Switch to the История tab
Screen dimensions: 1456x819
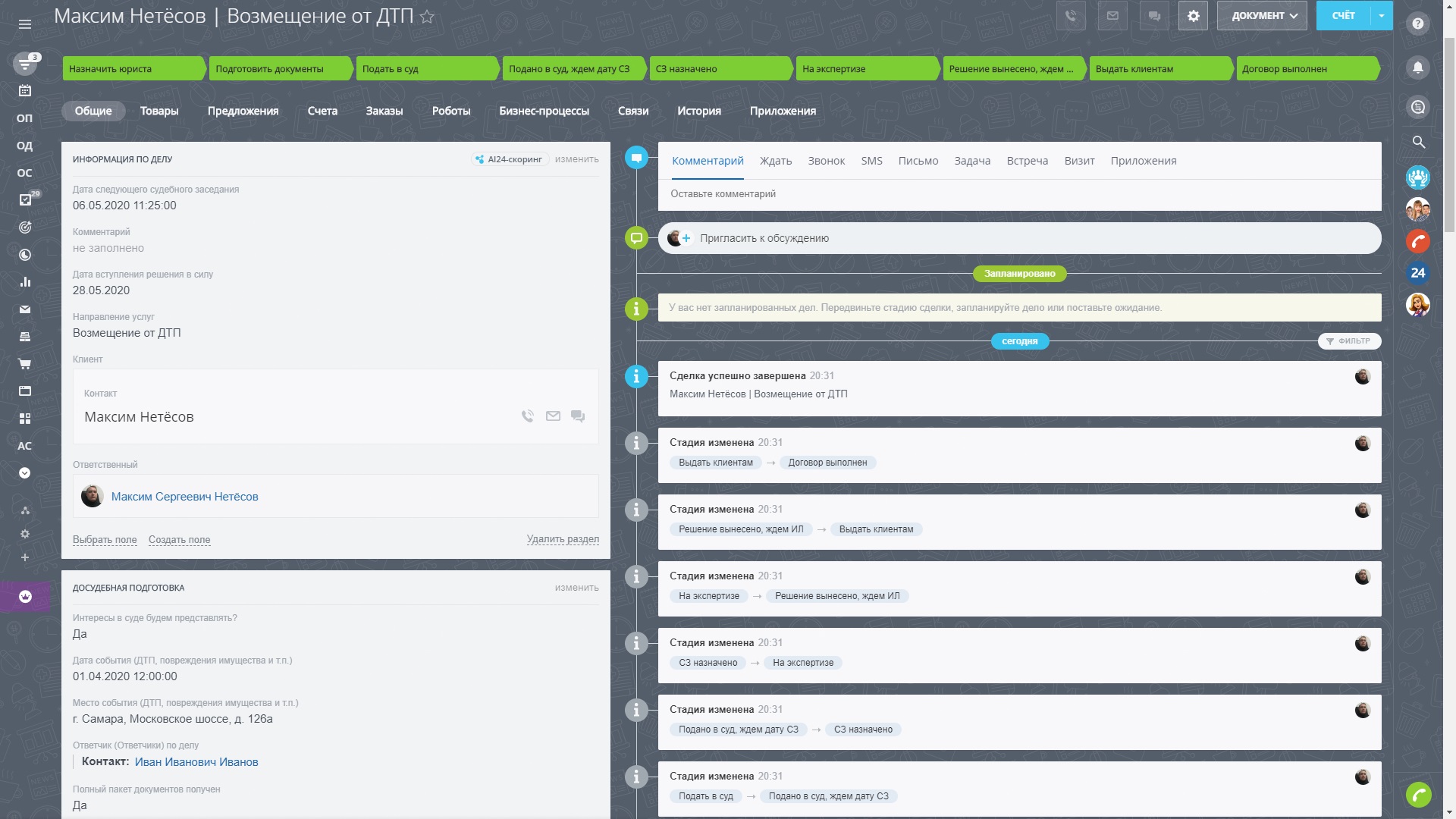tap(698, 111)
